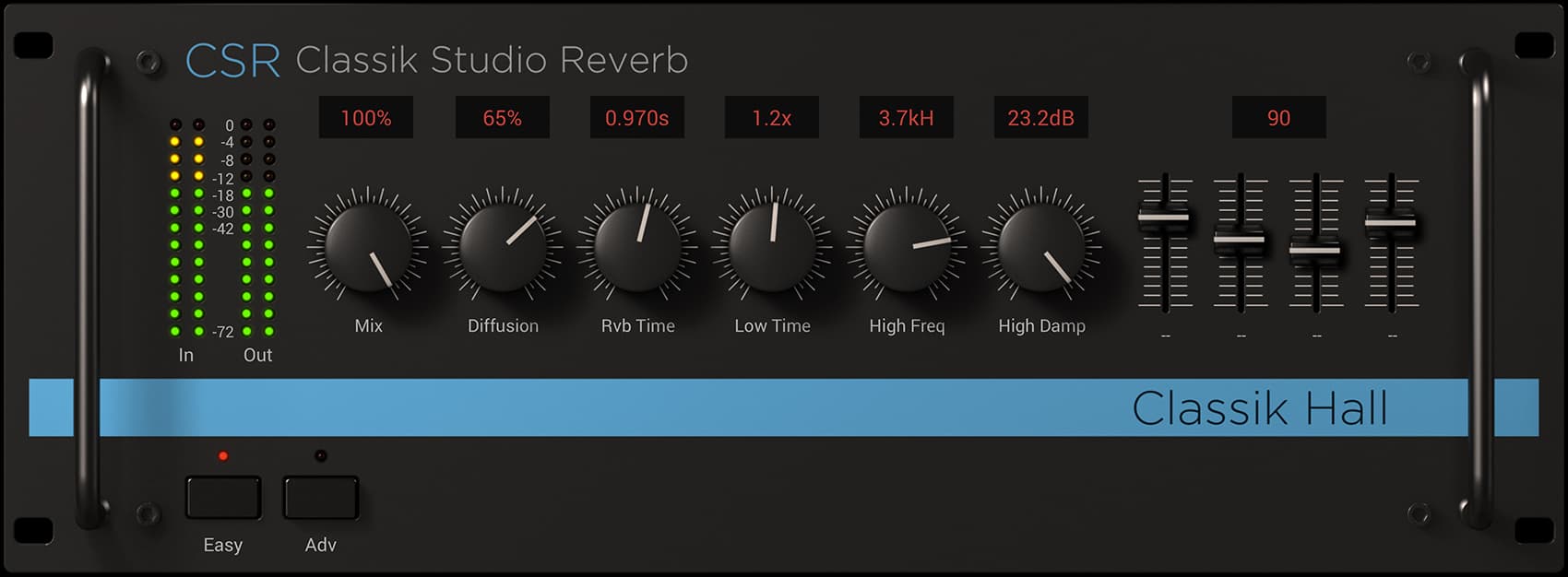Viewport: 1568px width, 577px height.
Task: Click the Rvb Time knob
Action: click(637, 246)
